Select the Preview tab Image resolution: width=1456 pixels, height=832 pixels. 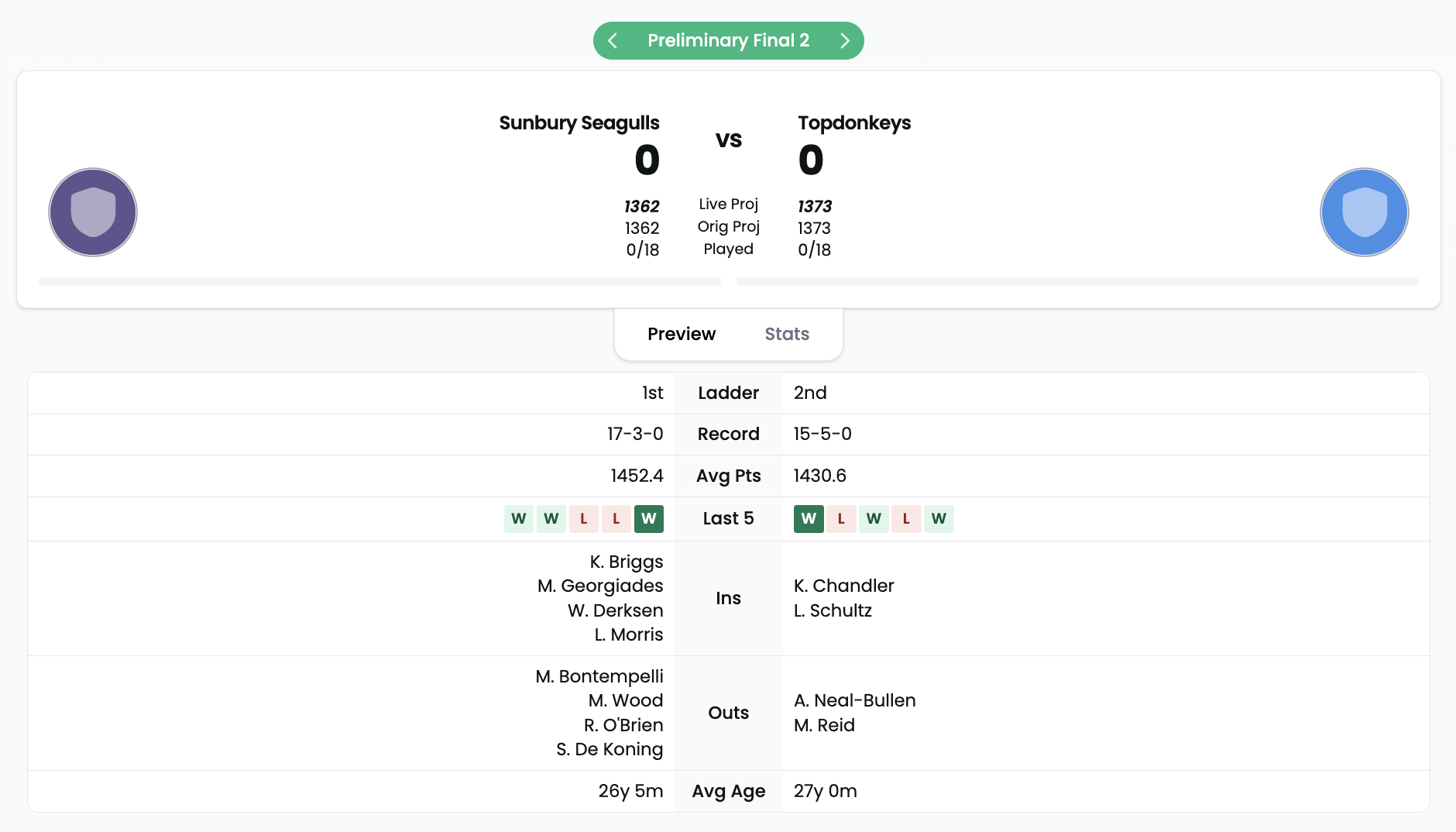point(682,334)
